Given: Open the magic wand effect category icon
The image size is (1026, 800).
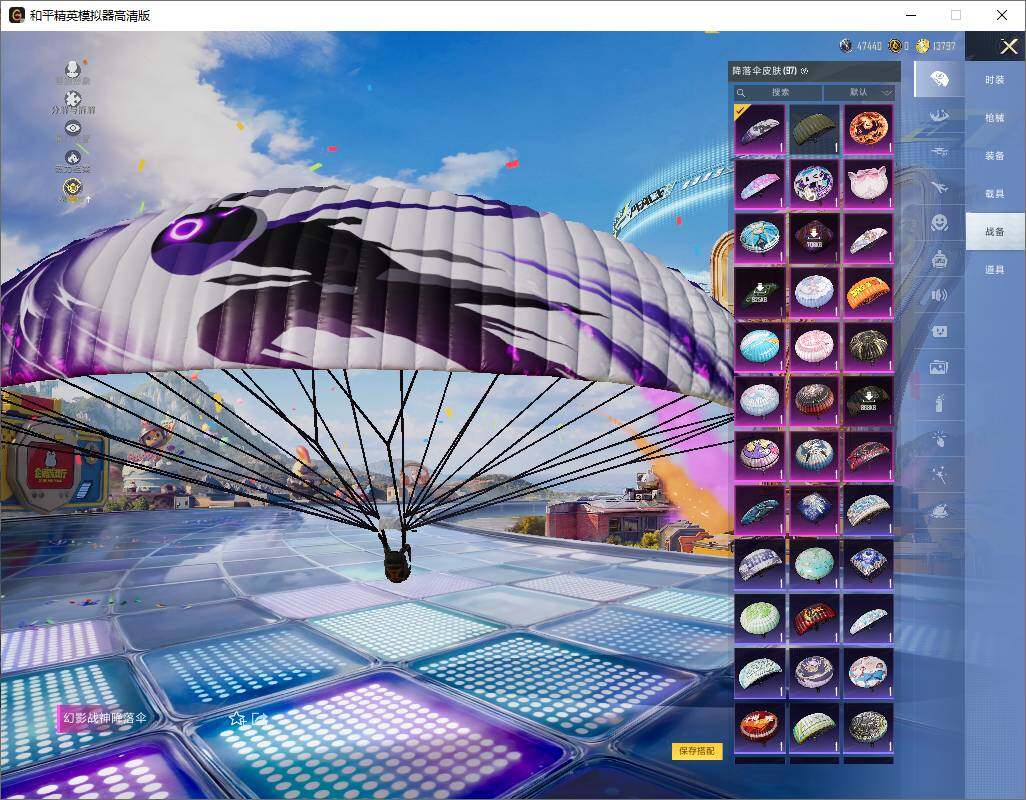Looking at the screenshot, I should (939, 474).
